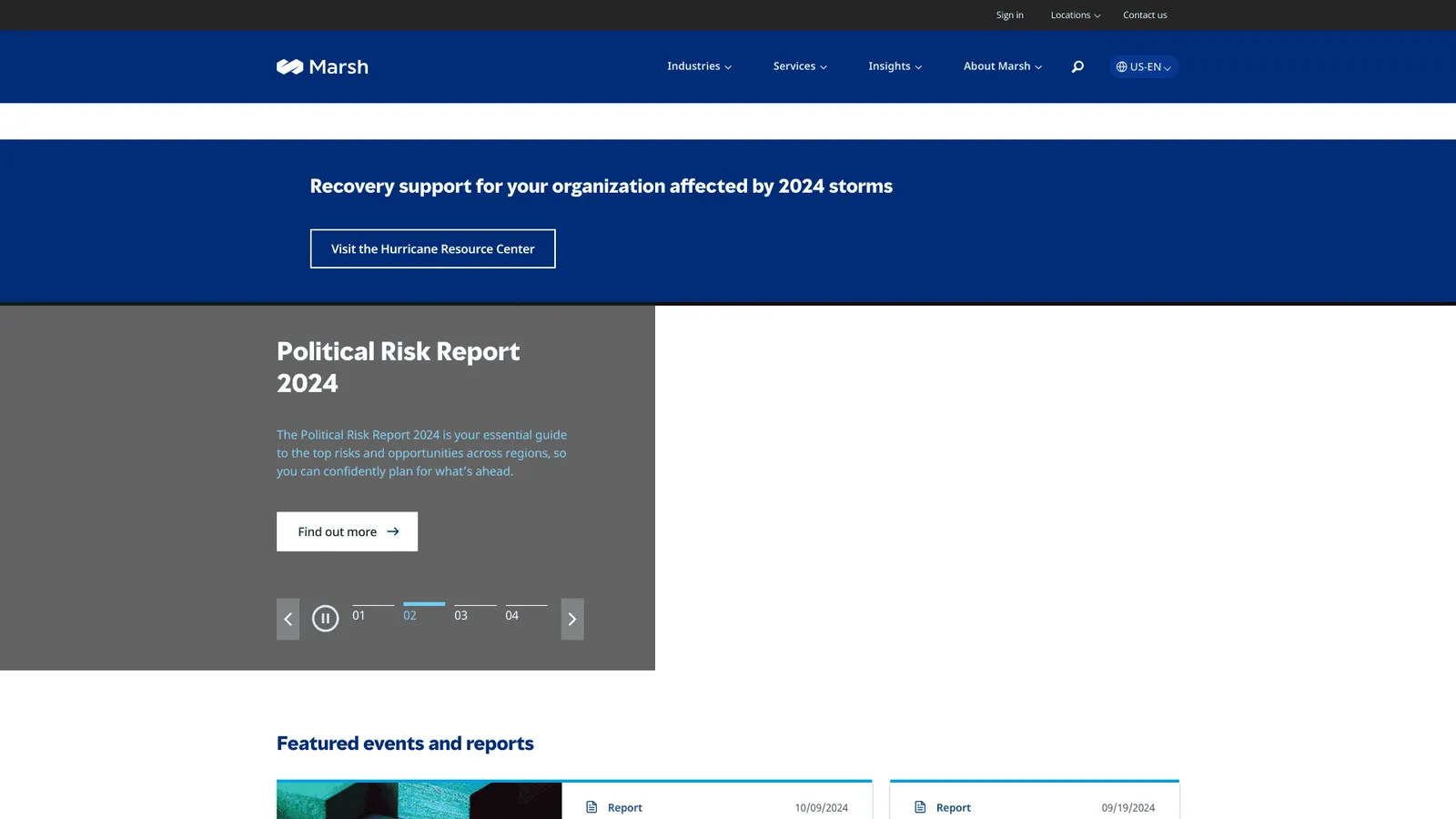Go to previous carousel slide

pos(288,619)
